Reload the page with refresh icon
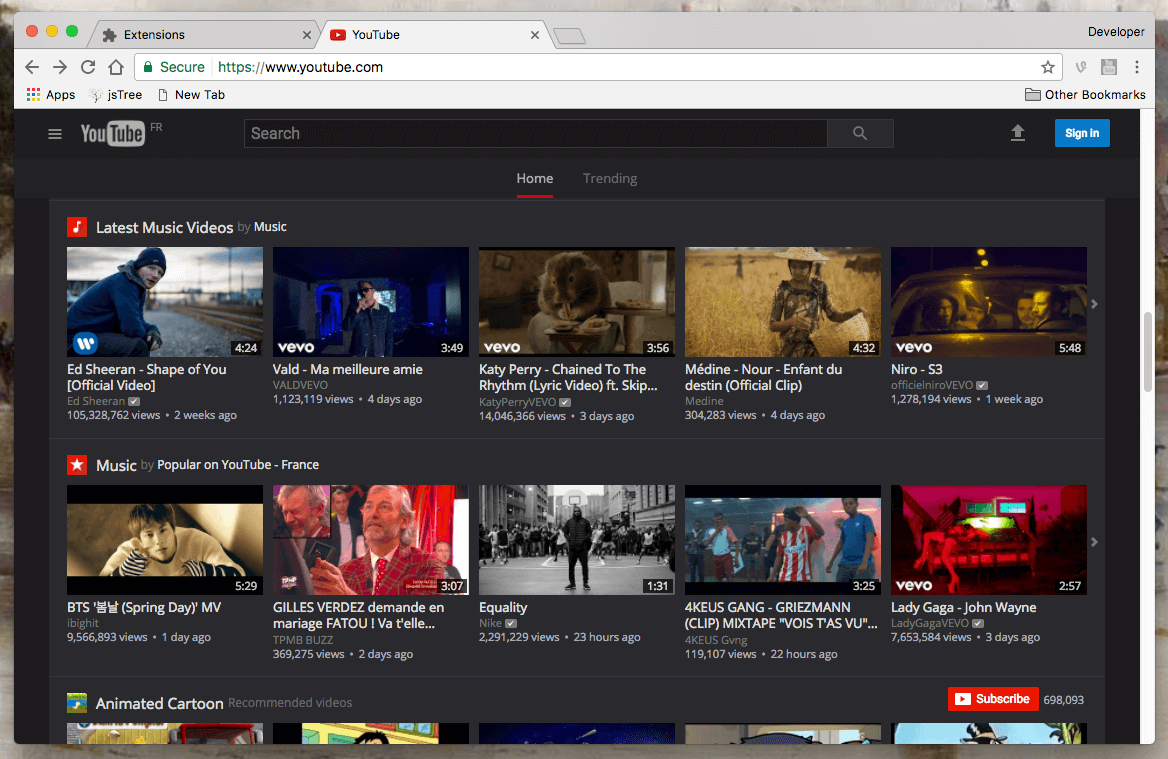The height and width of the screenshot is (759, 1168). (x=88, y=67)
